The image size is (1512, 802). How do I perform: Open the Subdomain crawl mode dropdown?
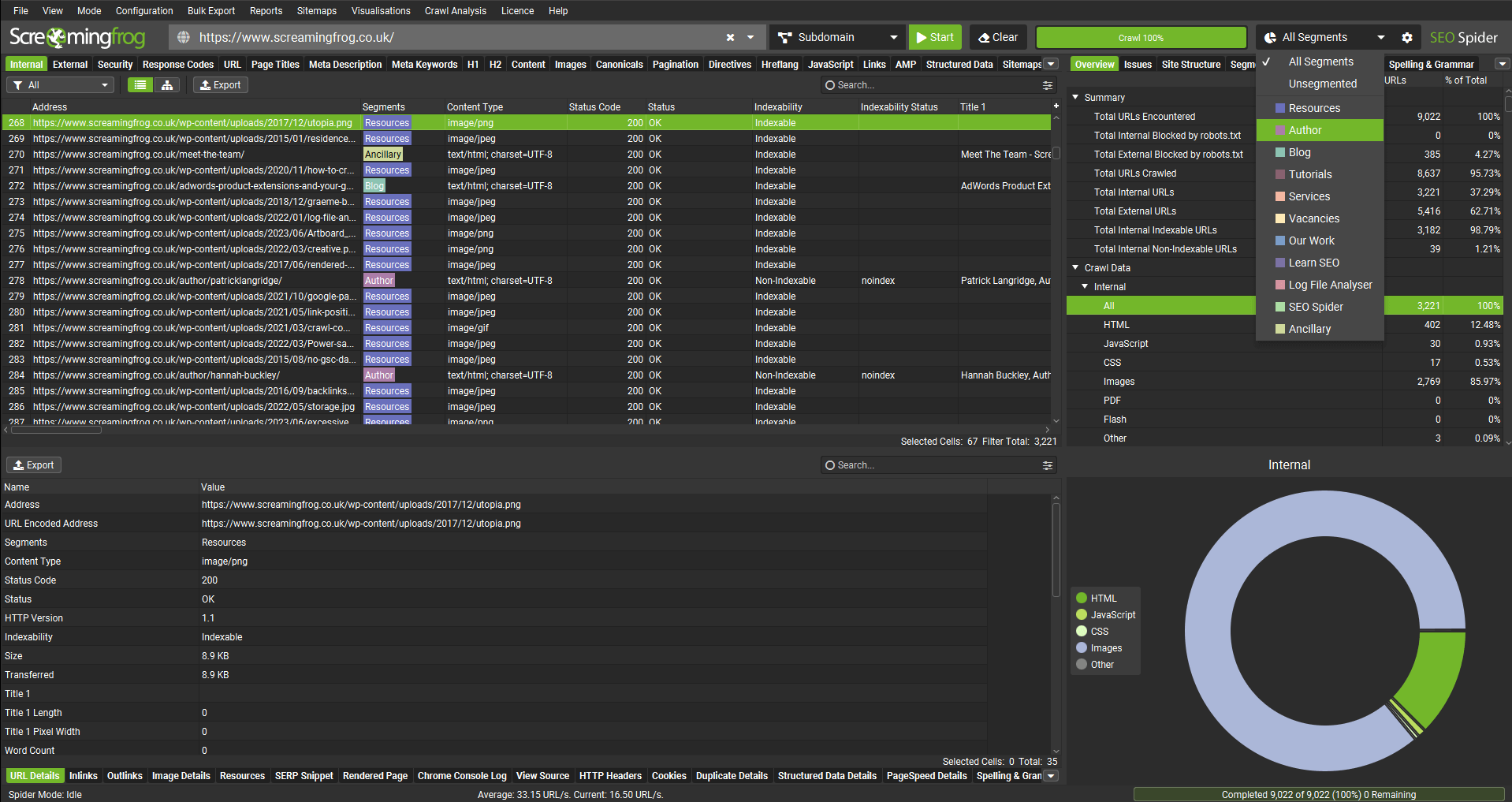coord(837,38)
